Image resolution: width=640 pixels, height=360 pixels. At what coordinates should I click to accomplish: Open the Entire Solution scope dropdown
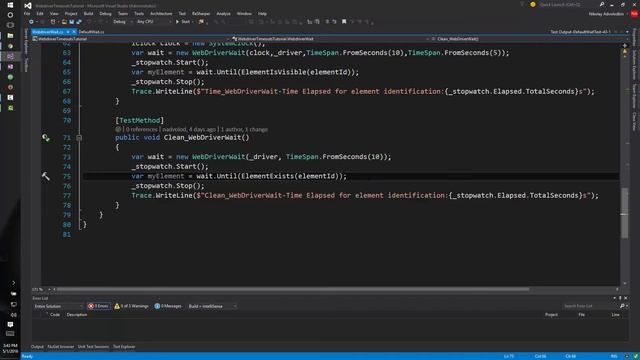pyautogui.click(x=58, y=306)
